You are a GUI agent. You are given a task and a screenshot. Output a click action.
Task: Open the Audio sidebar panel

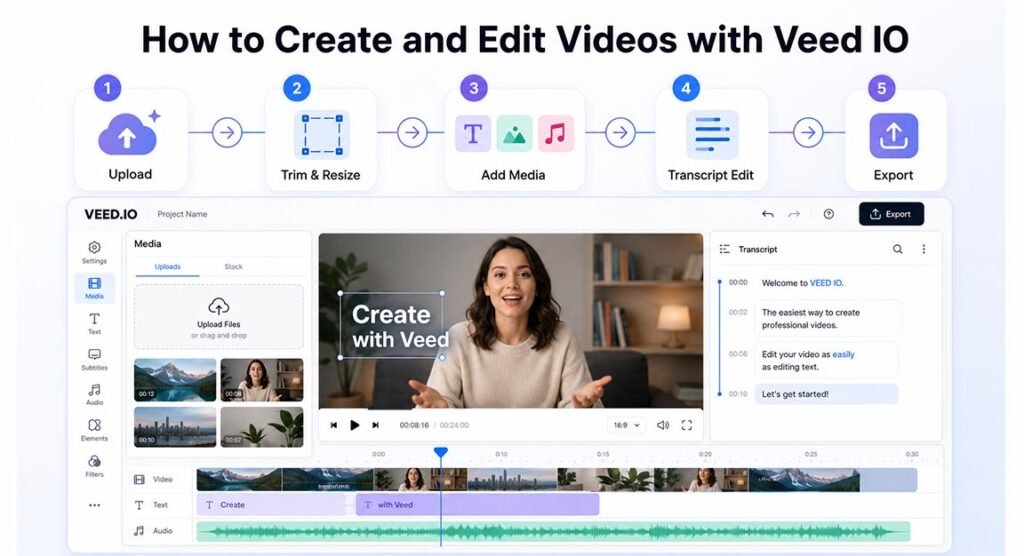(x=94, y=394)
